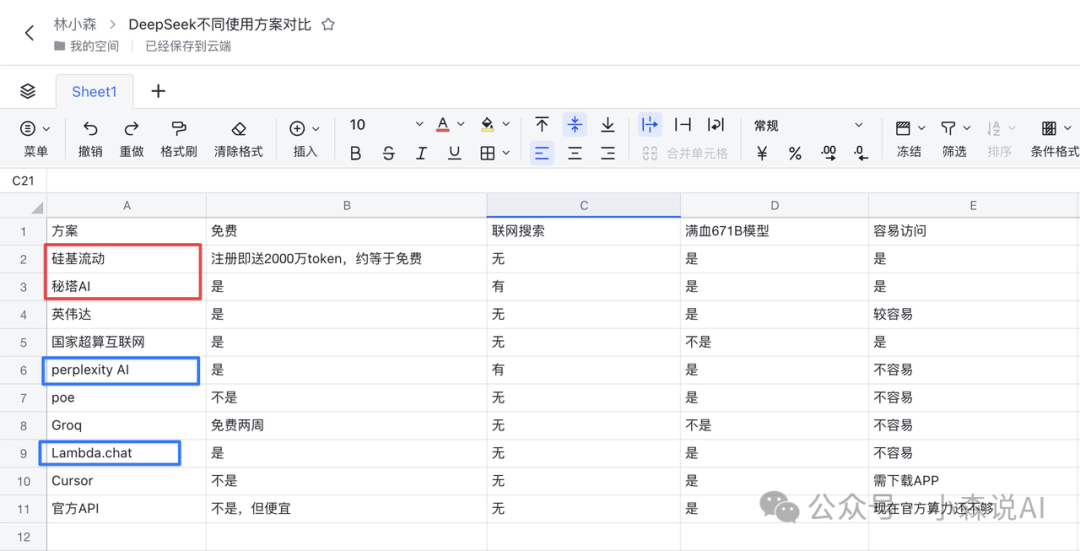Select column E header

click(973, 205)
